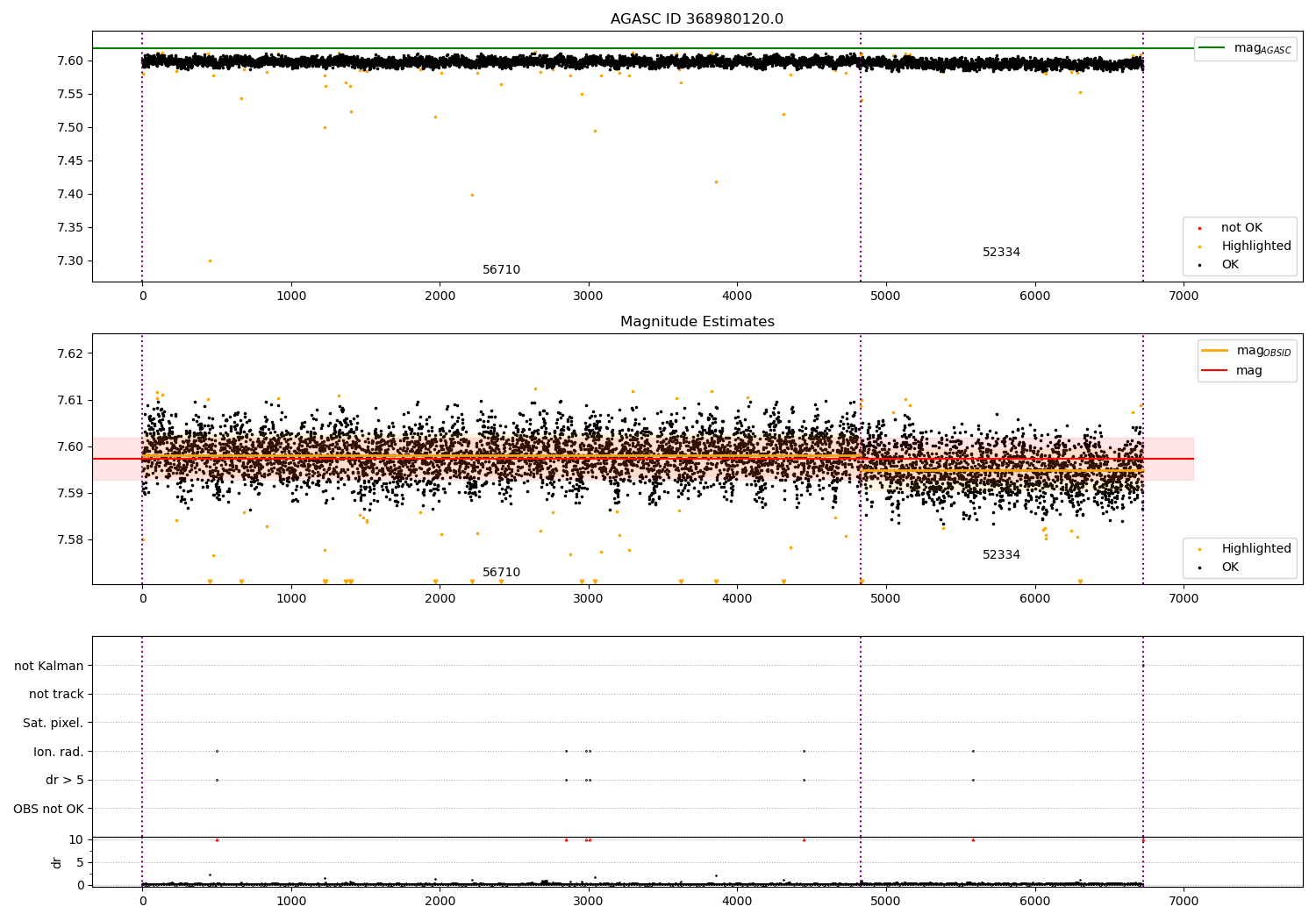The height and width of the screenshot is (921, 1316).
Task: Click the 7.58 y-axis tick label
Action: 69,539
